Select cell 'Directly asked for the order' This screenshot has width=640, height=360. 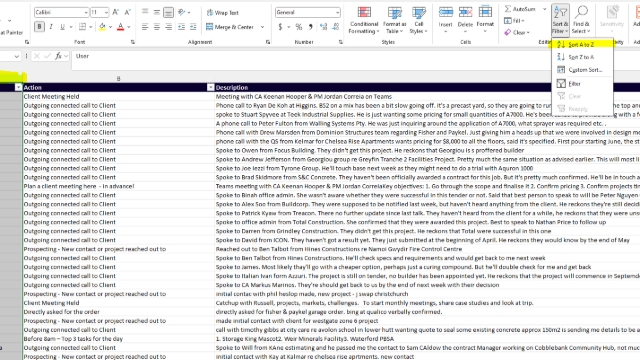(118, 312)
